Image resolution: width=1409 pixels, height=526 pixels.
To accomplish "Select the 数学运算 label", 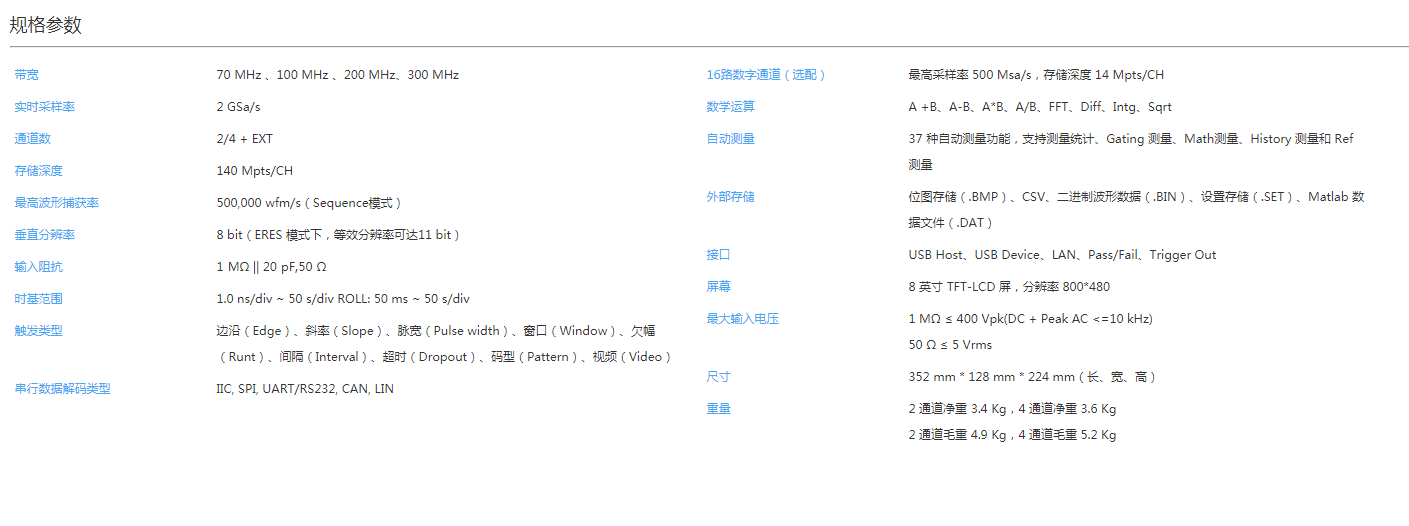I will pos(731,107).
